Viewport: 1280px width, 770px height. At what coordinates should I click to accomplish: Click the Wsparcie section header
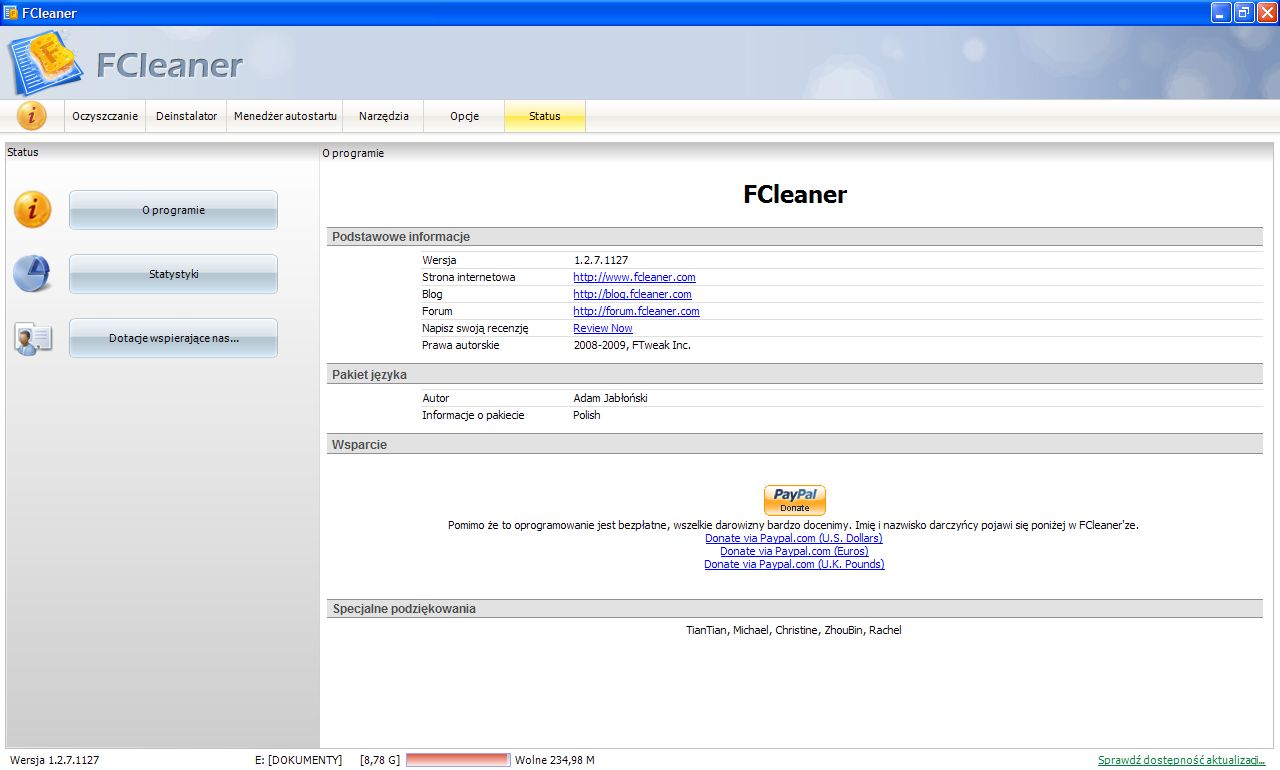(794, 444)
